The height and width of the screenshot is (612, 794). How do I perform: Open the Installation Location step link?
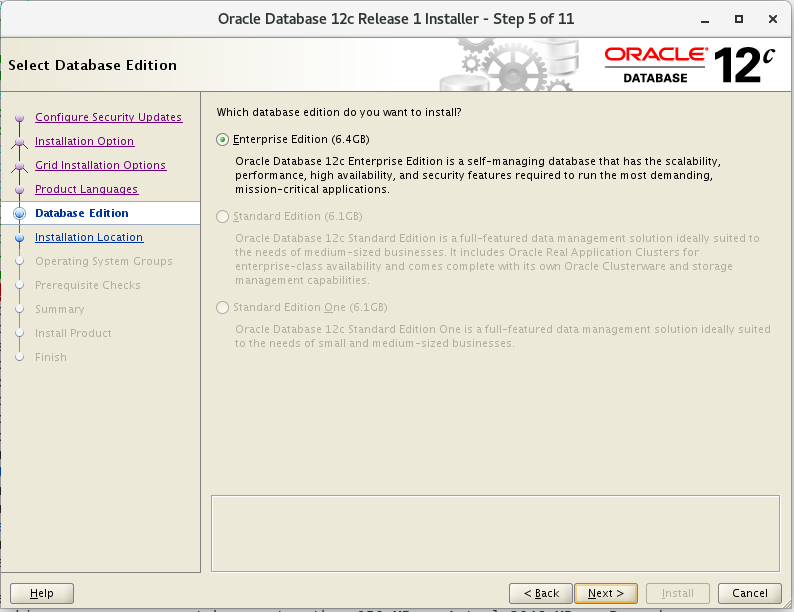pos(88,237)
